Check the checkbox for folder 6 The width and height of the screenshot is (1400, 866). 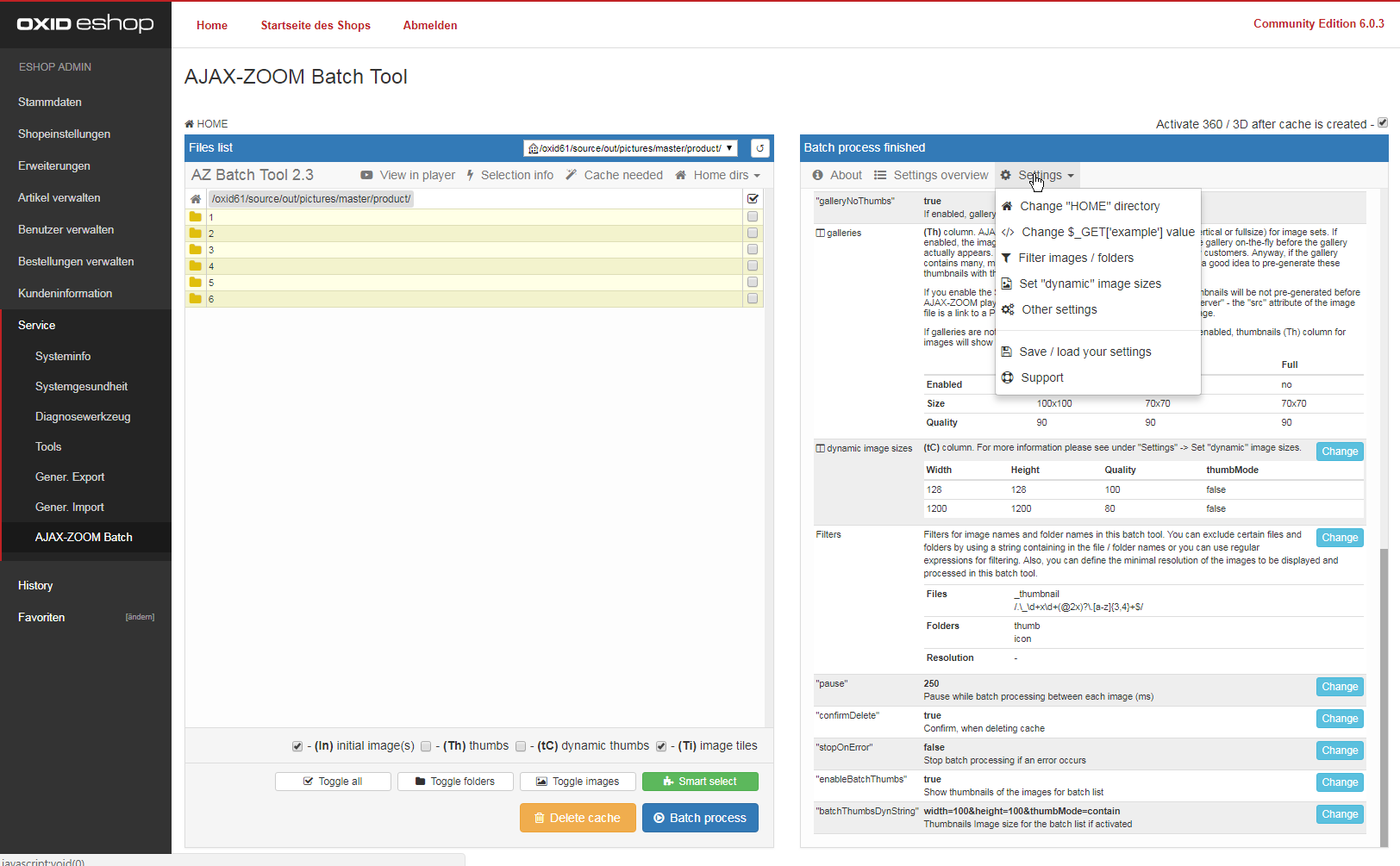click(x=753, y=299)
